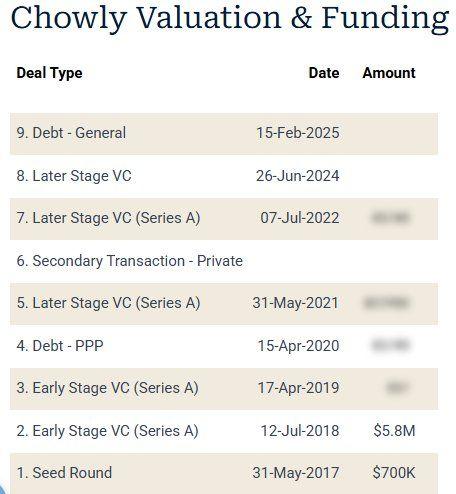Click the 26-Jun-2024 date cell
This screenshot has height=494, width=456.
tap(298, 176)
